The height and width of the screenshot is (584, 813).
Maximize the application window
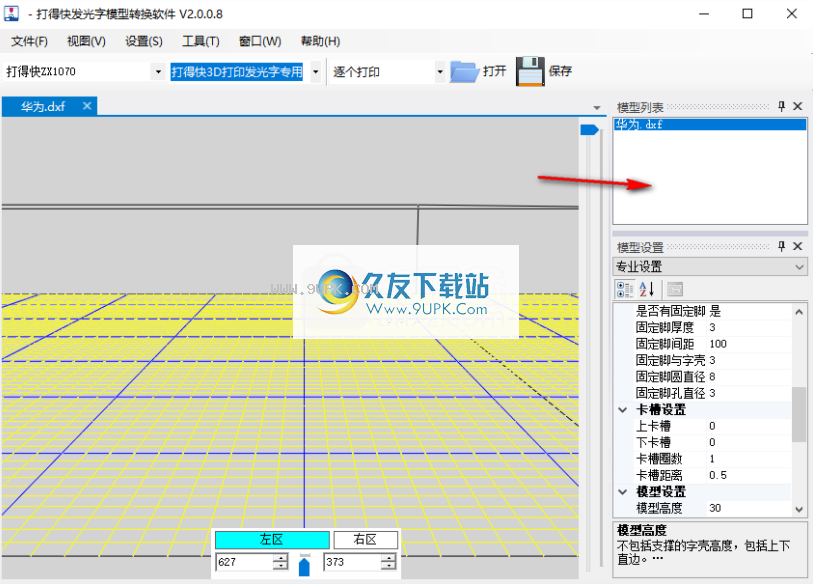pos(747,13)
